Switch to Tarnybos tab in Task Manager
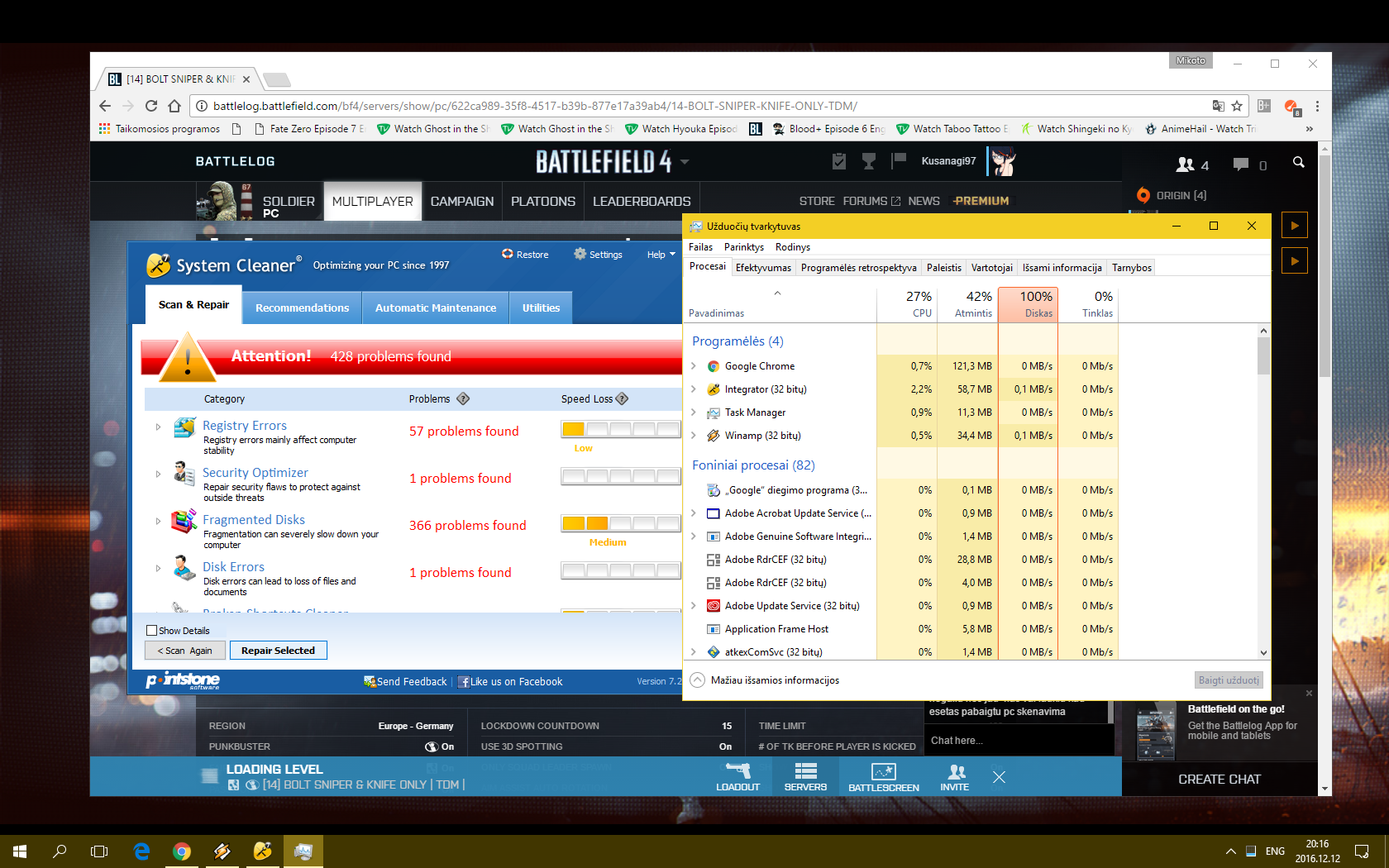This screenshot has width=1389, height=868. tap(1131, 268)
